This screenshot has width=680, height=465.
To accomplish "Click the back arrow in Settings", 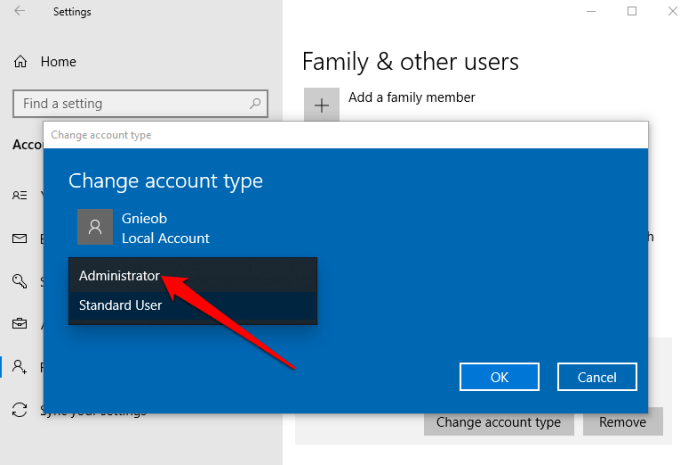I will tap(21, 12).
